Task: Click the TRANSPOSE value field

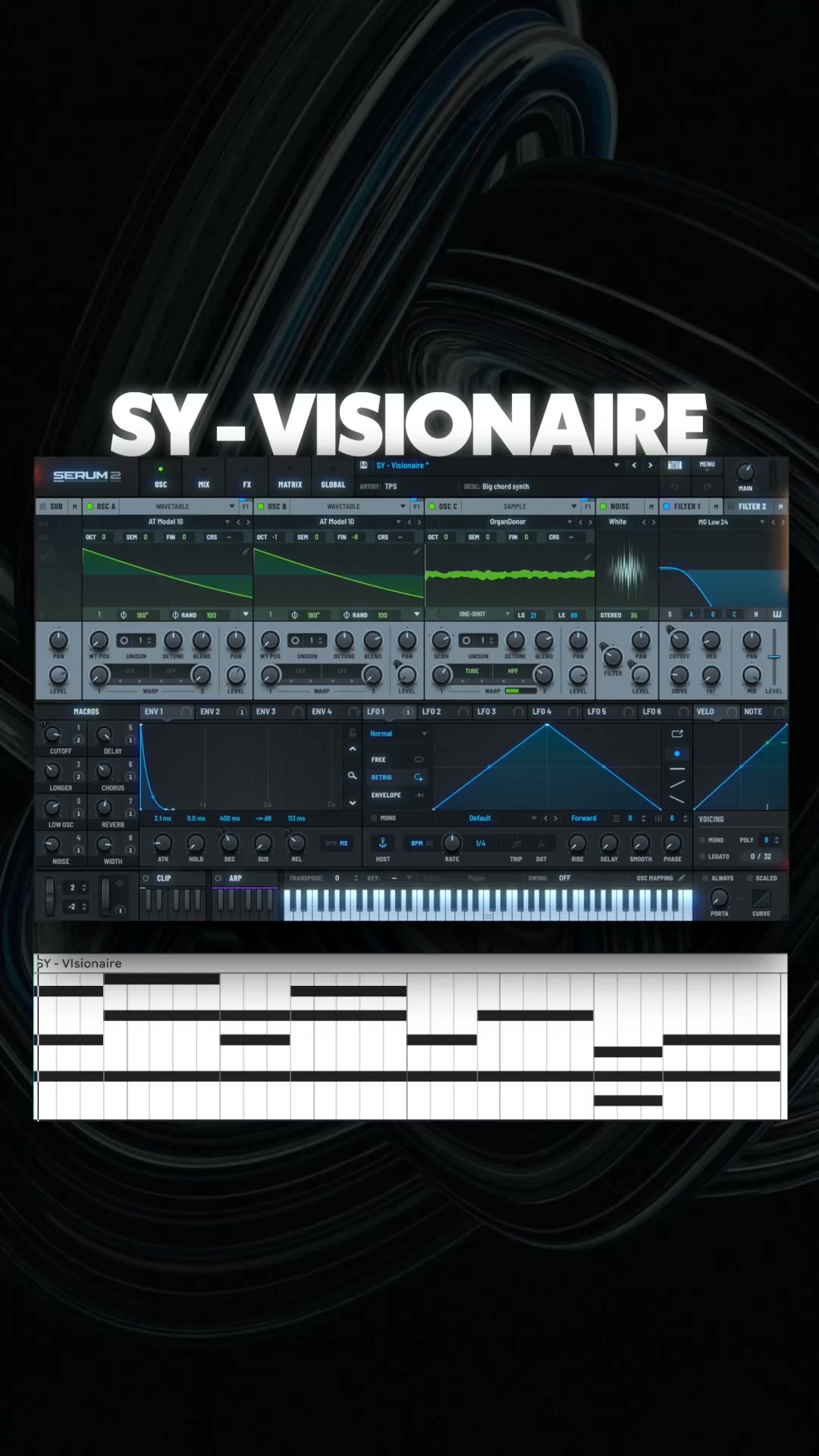Action: [x=337, y=878]
